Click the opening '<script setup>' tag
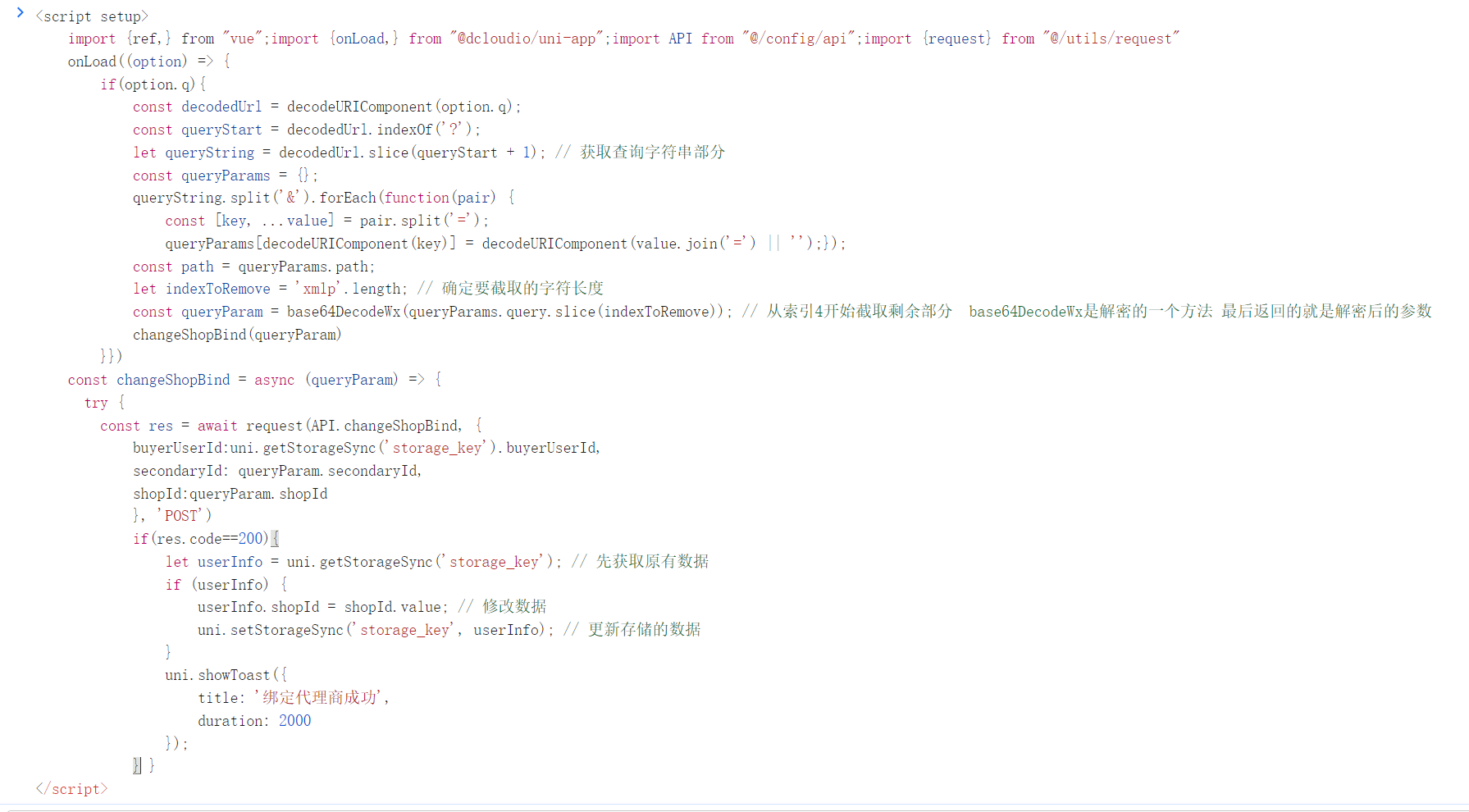This screenshot has width=1469, height=812. click(92, 16)
